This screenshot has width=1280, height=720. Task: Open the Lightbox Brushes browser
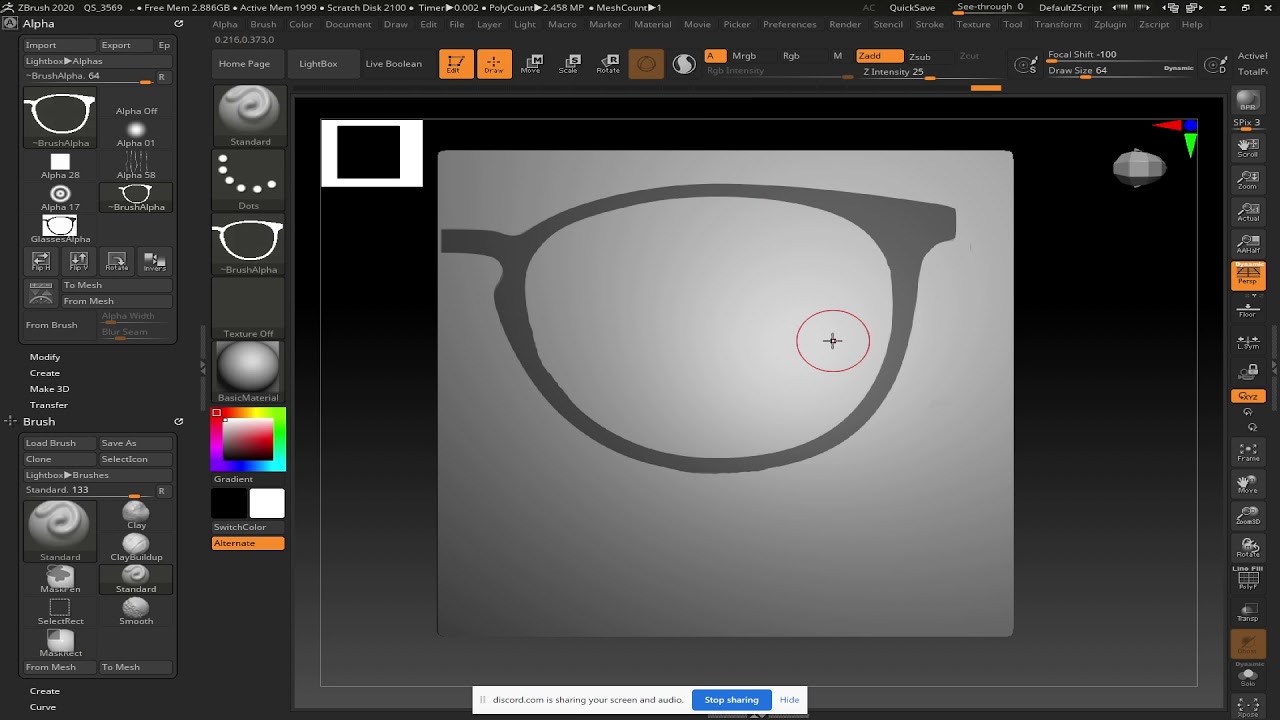click(x=98, y=475)
